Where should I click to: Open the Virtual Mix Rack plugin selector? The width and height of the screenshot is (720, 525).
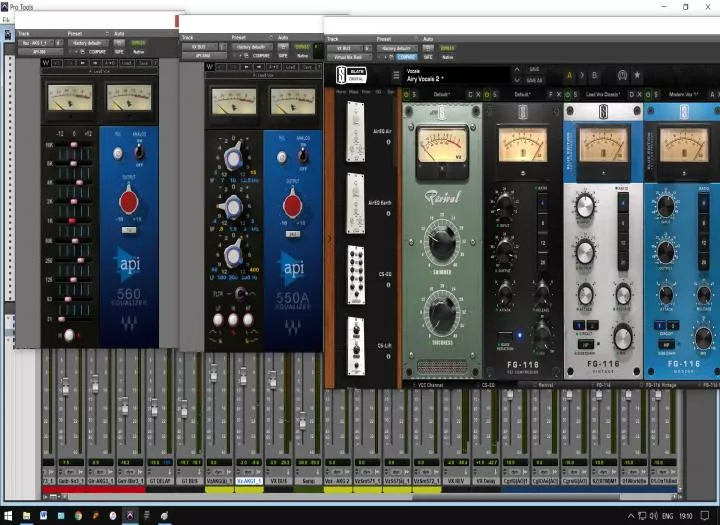pos(349,57)
